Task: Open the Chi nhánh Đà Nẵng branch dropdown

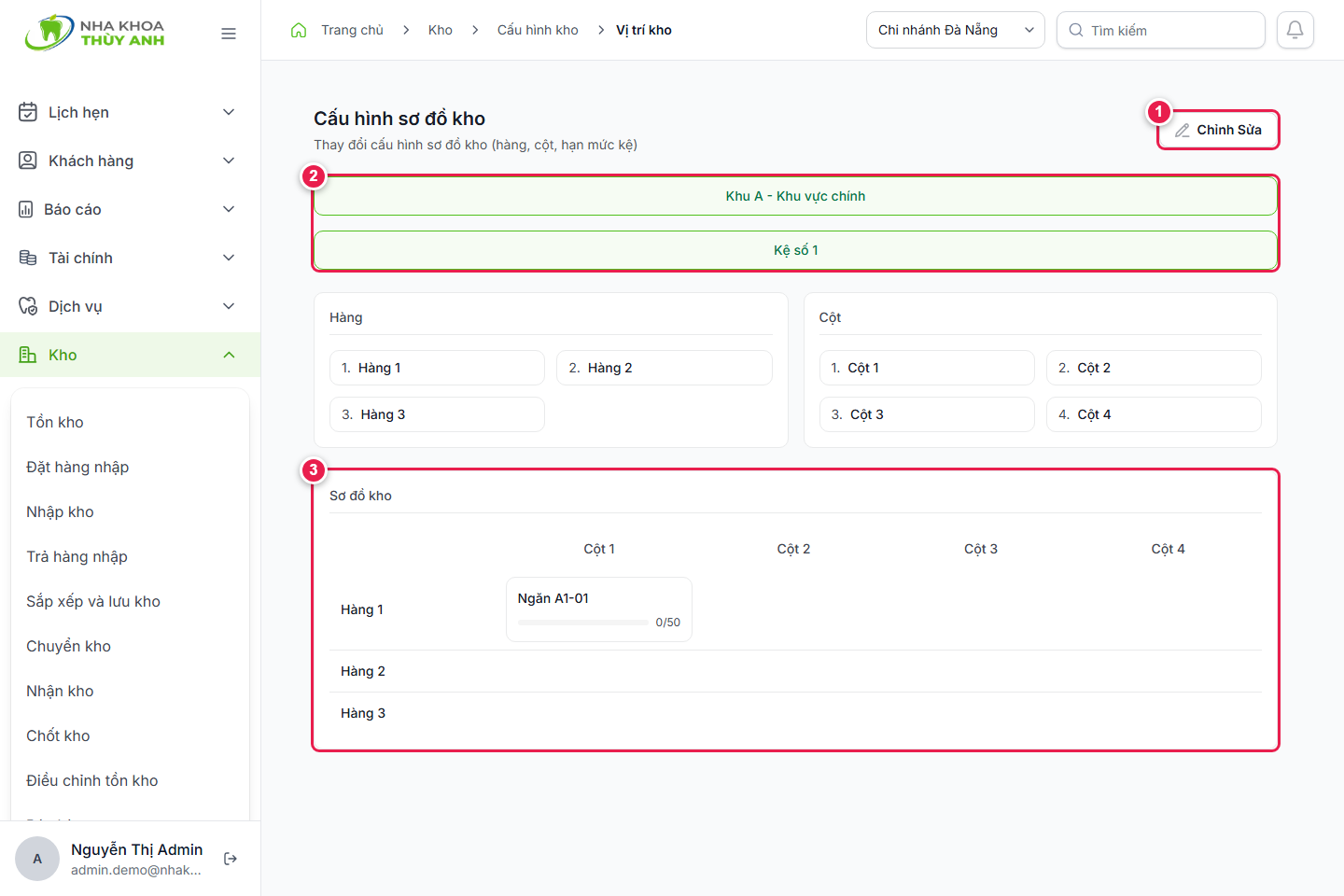Action: coord(956,30)
